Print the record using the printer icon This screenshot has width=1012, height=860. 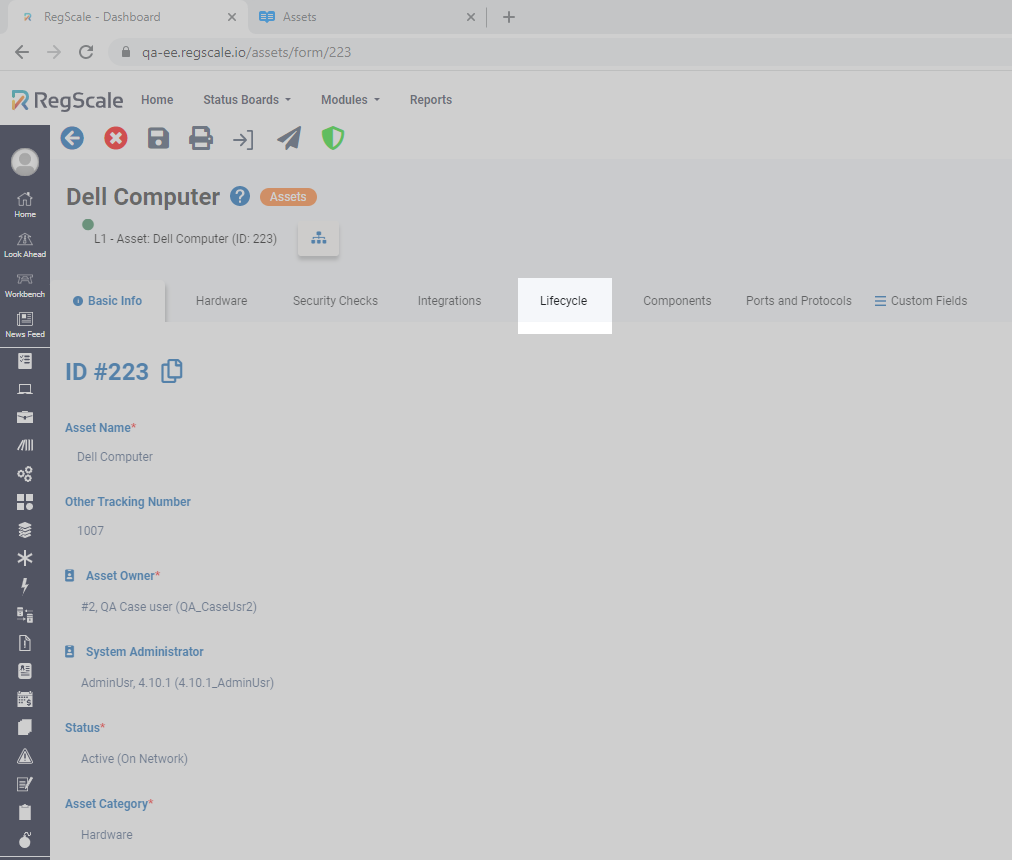[x=201, y=138]
